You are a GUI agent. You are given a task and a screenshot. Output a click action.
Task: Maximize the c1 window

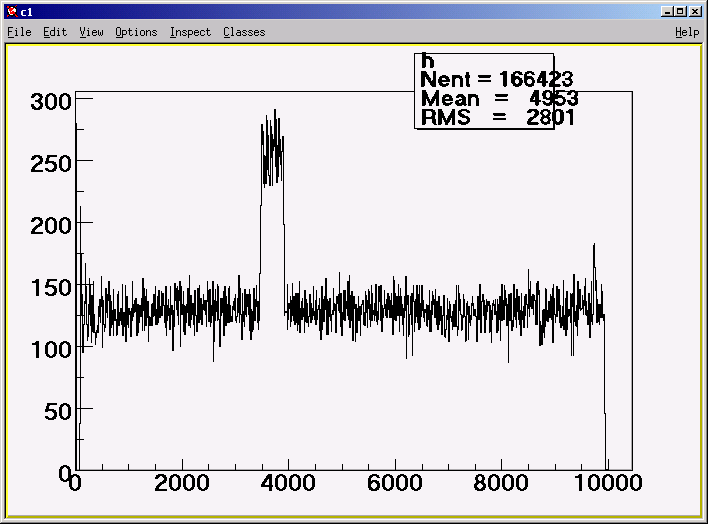pos(680,12)
